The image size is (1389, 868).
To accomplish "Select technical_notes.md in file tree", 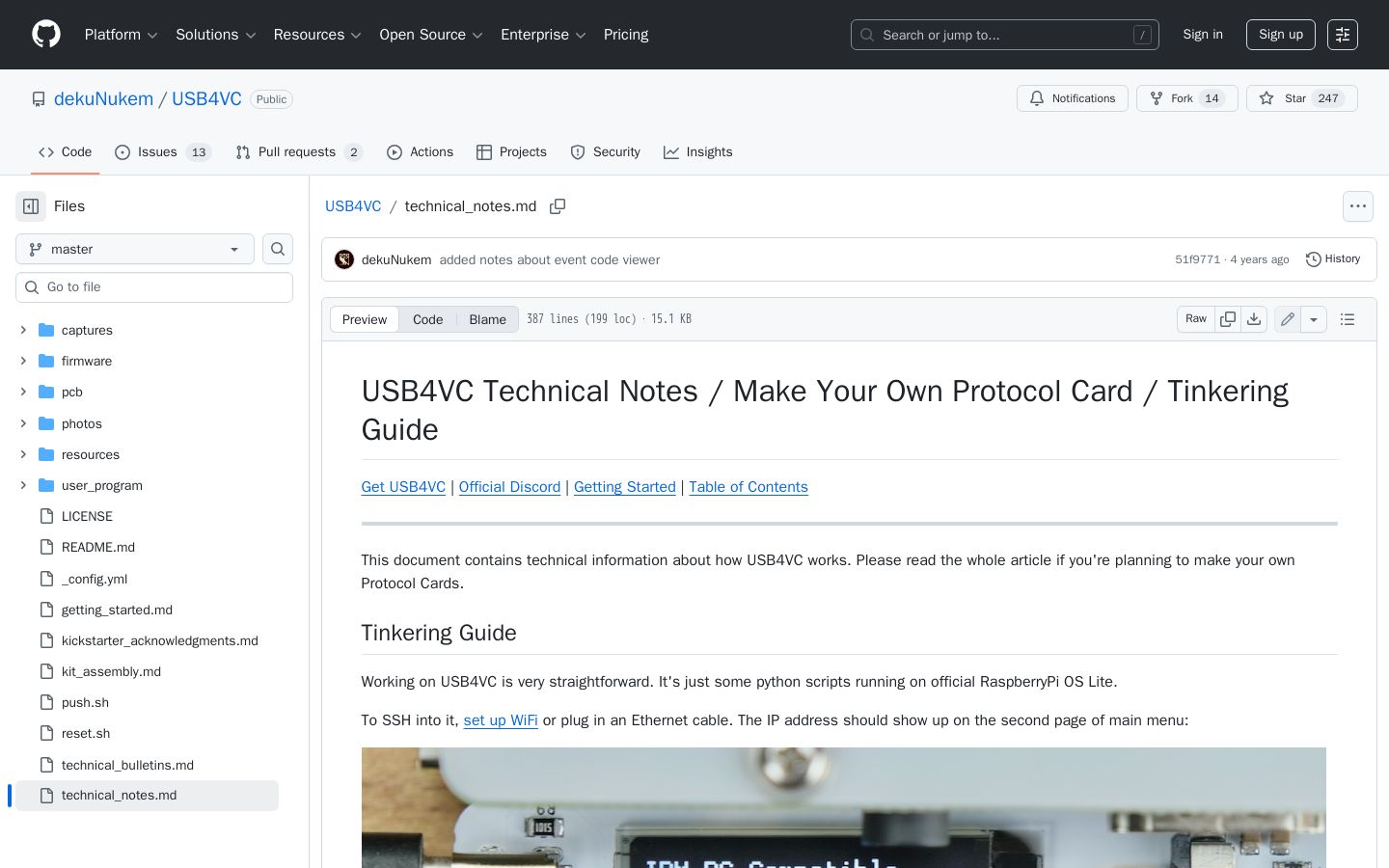I will 147,796.
